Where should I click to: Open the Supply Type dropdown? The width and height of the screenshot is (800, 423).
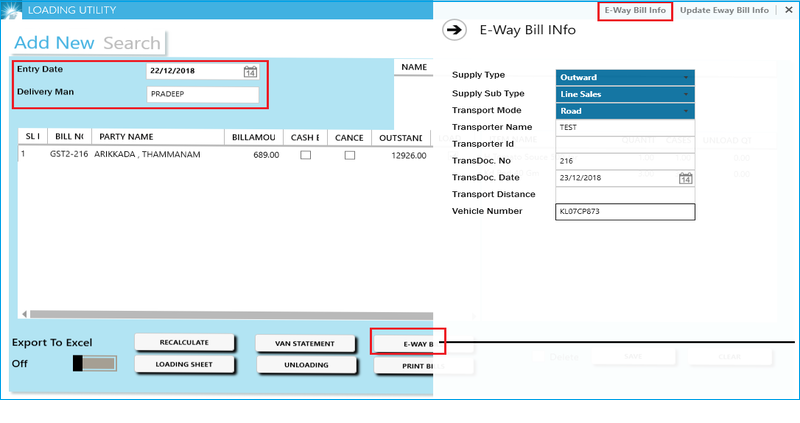(625, 78)
